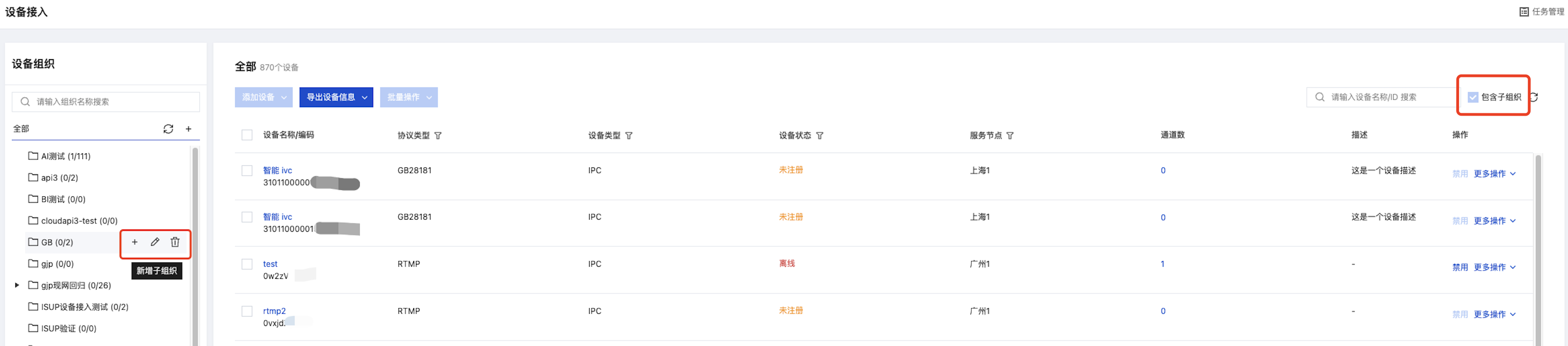Click 禁用 for the test device

pyautogui.click(x=1459, y=267)
